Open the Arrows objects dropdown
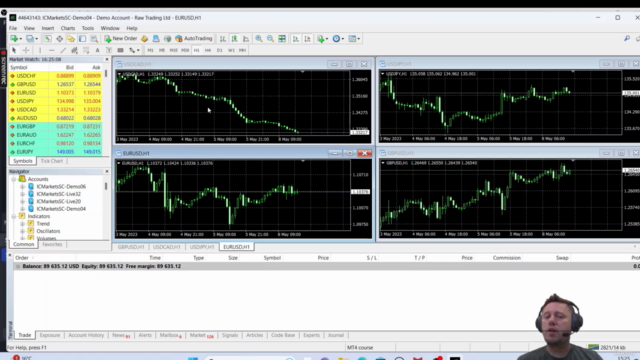 (134, 50)
